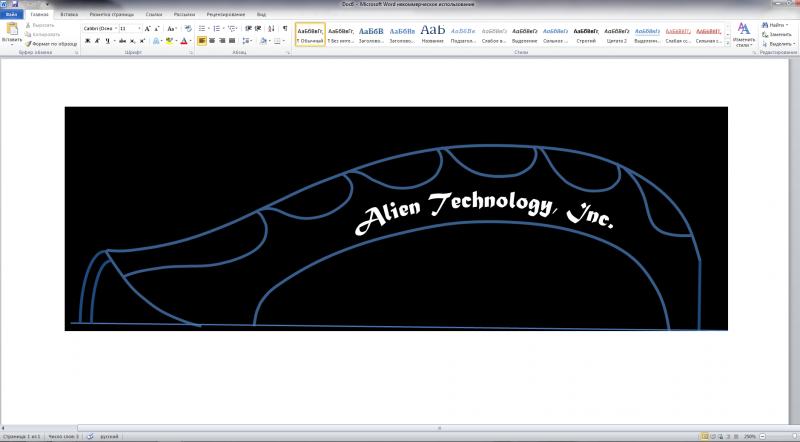Image resolution: width=800 pixels, height=442 pixels.
Task: Decrease font size with shrink-font icon
Action: tap(157, 29)
